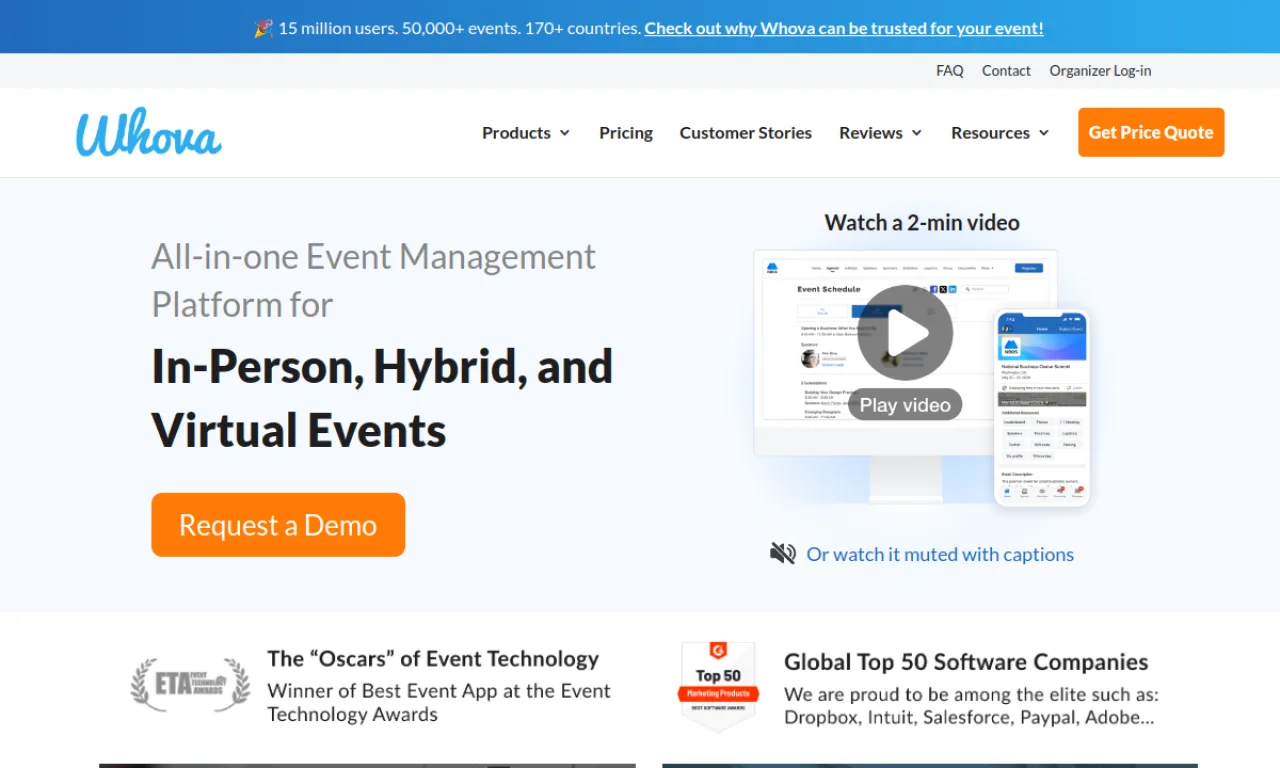The image size is (1280, 768).
Task: Follow the 'Check out why Whova can be trusted' link
Action: coord(844,28)
